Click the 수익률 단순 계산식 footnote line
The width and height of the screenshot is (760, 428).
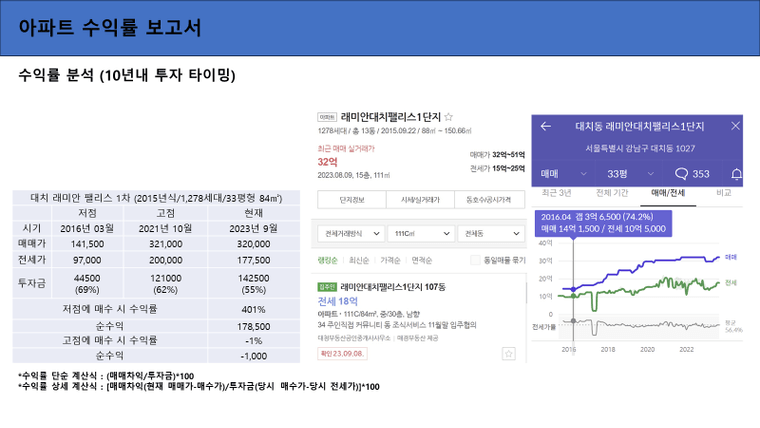pos(106,376)
